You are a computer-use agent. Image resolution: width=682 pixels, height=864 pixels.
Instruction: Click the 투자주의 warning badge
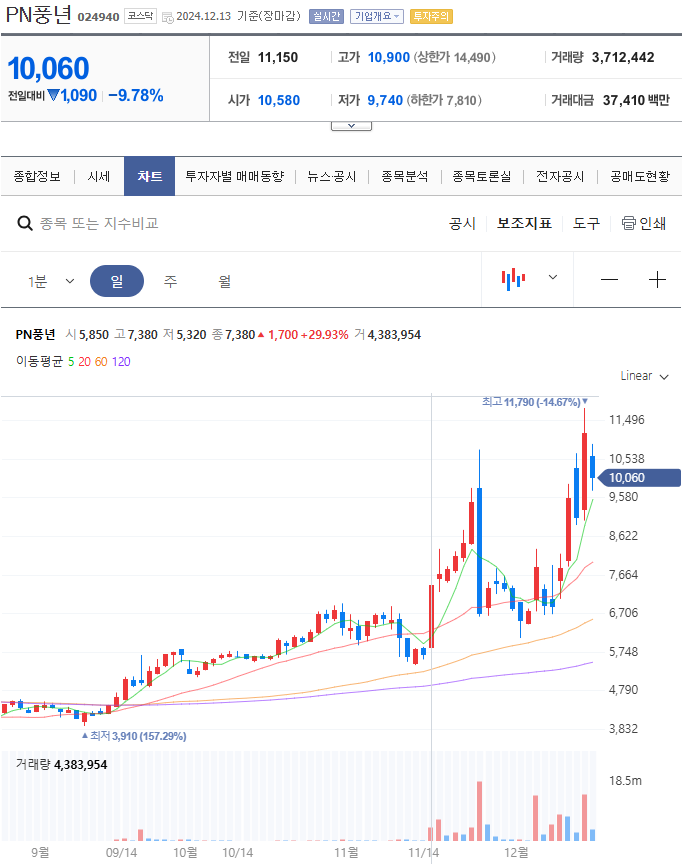coord(431,17)
